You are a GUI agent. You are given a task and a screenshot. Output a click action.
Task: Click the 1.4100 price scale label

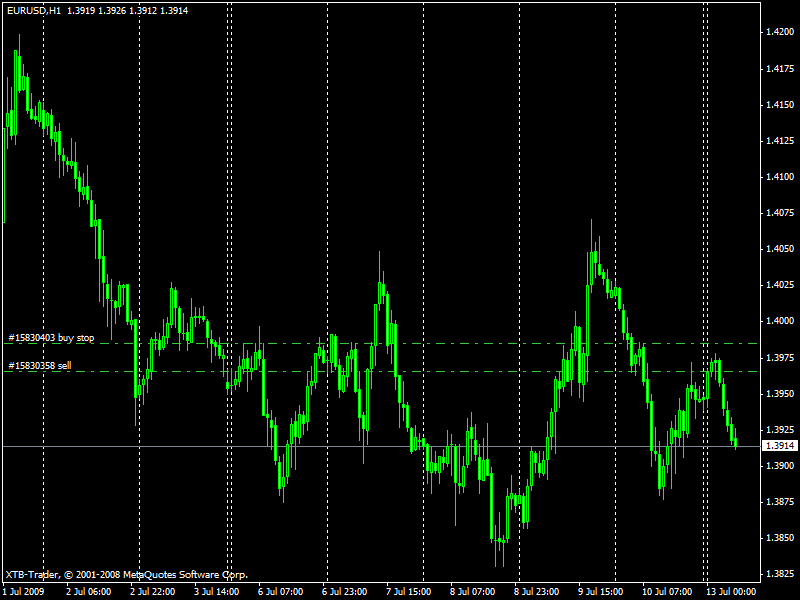point(780,177)
